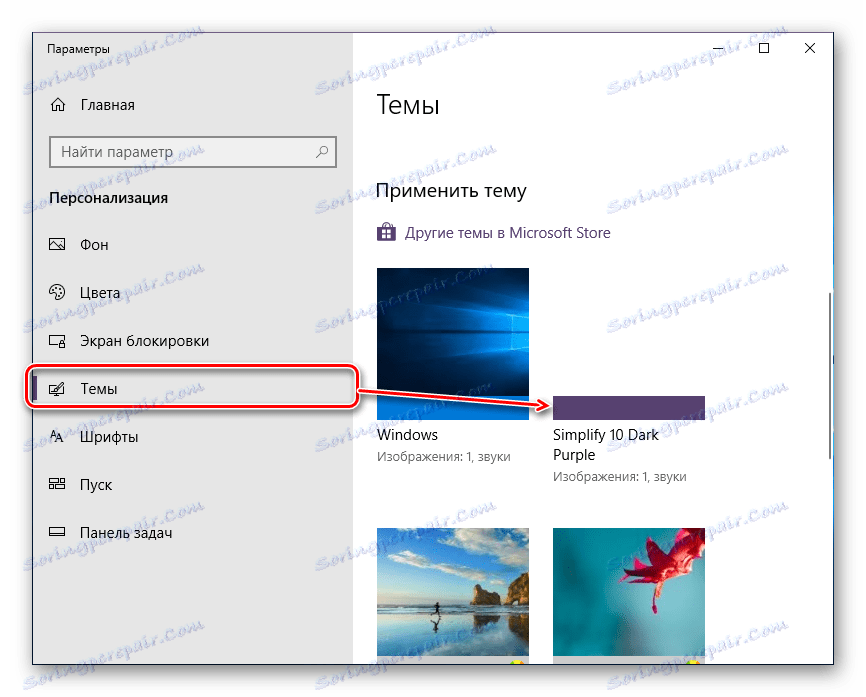Image resolution: width=866 pixels, height=697 pixels.
Task: Click the Цвета palette icon
Action: coord(59,293)
